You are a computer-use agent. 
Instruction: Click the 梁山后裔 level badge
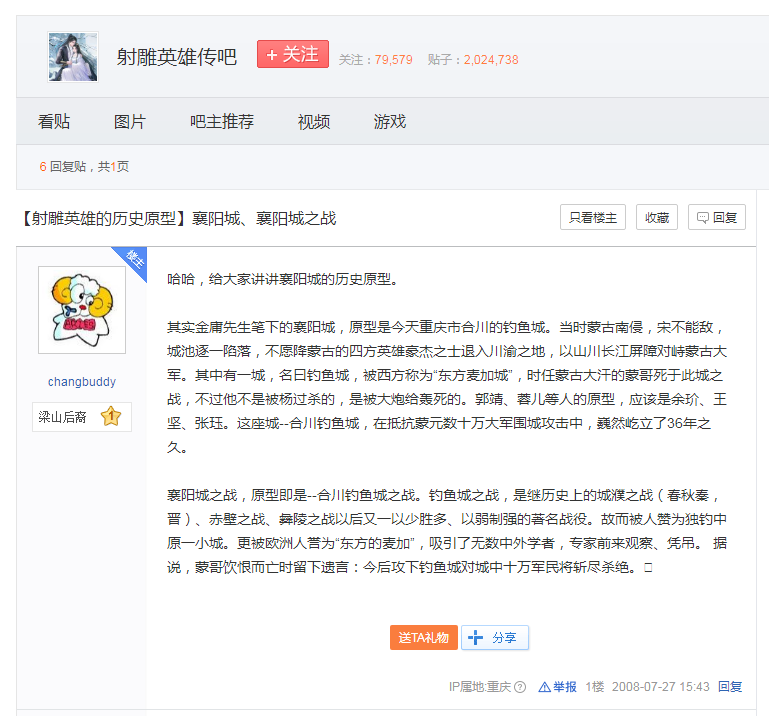82,417
